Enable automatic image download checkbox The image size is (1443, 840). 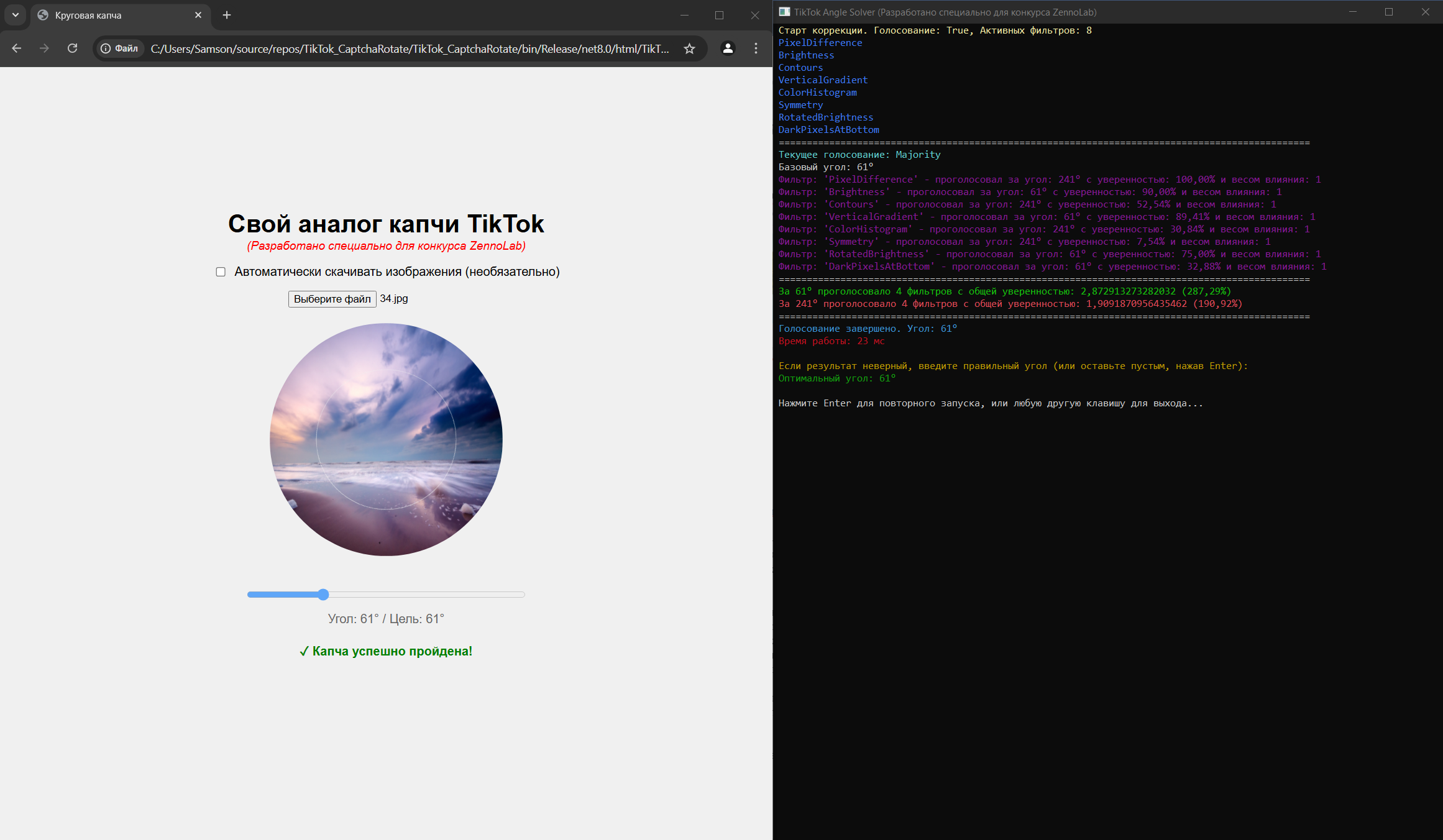221,272
